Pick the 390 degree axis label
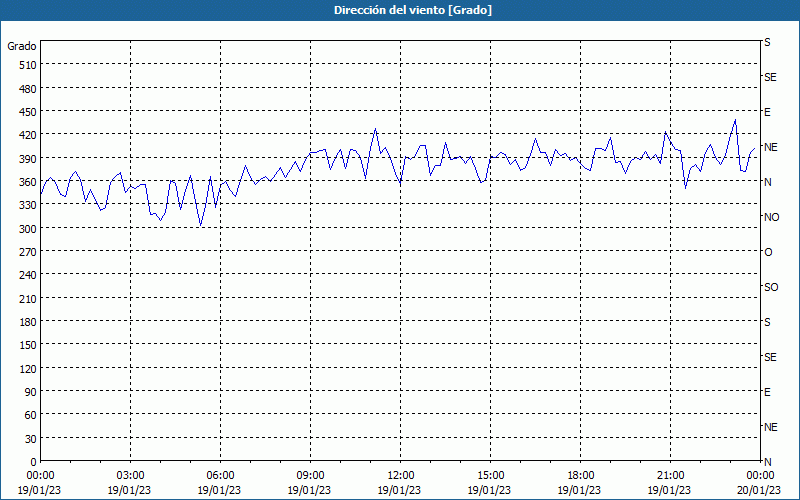Viewport: 800px width, 500px height. (x=29, y=159)
